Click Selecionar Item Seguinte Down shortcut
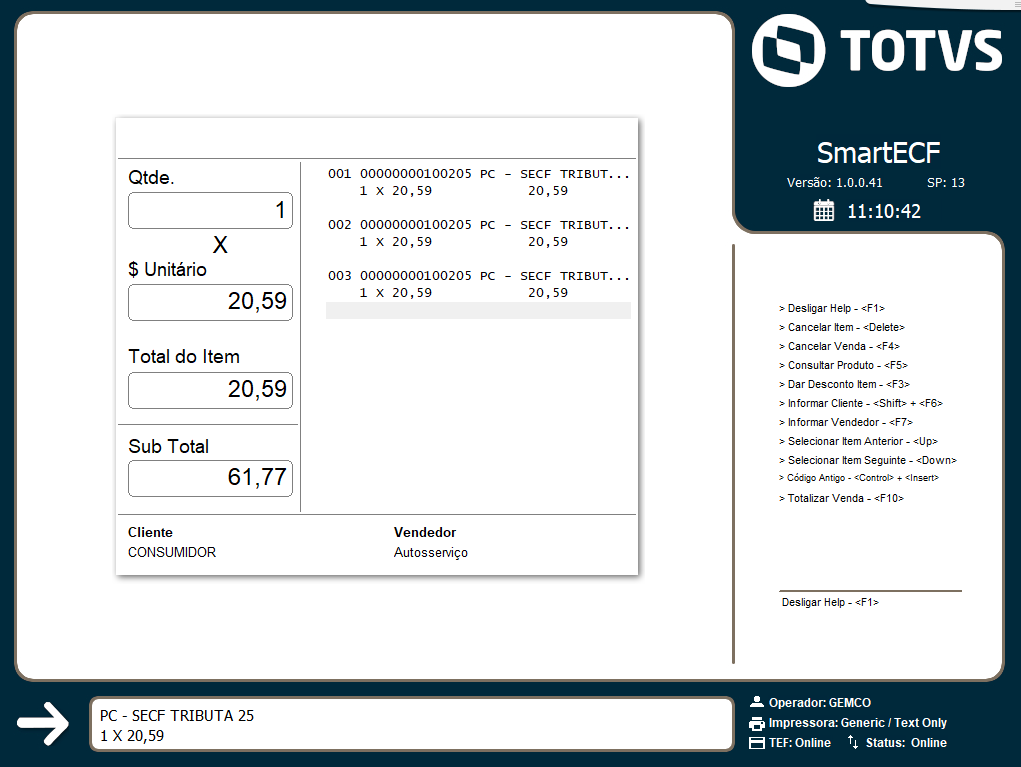 868,460
